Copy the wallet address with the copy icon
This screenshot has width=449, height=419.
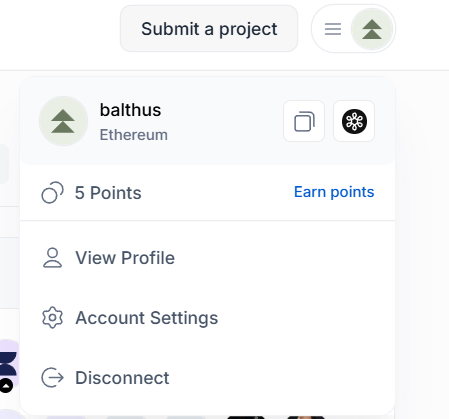304,121
